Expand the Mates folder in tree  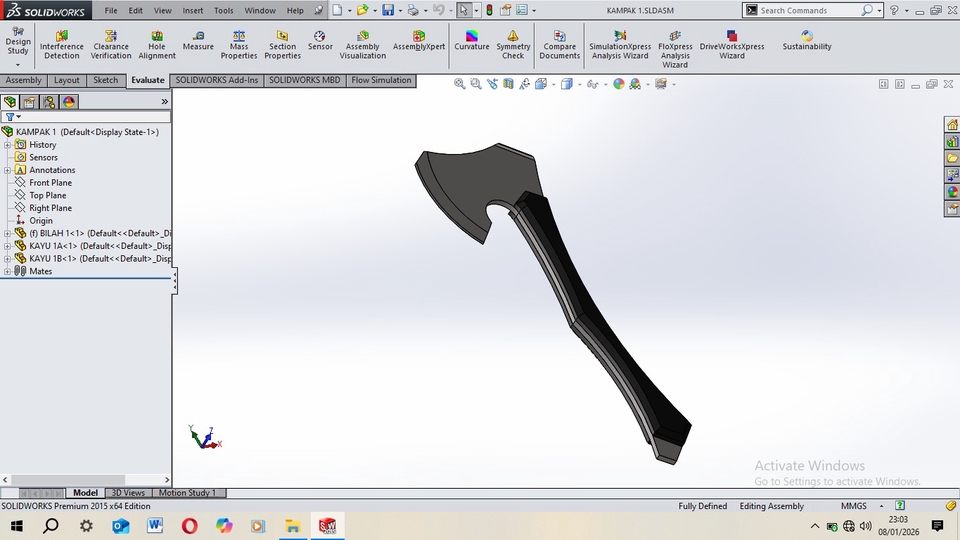(x=7, y=271)
